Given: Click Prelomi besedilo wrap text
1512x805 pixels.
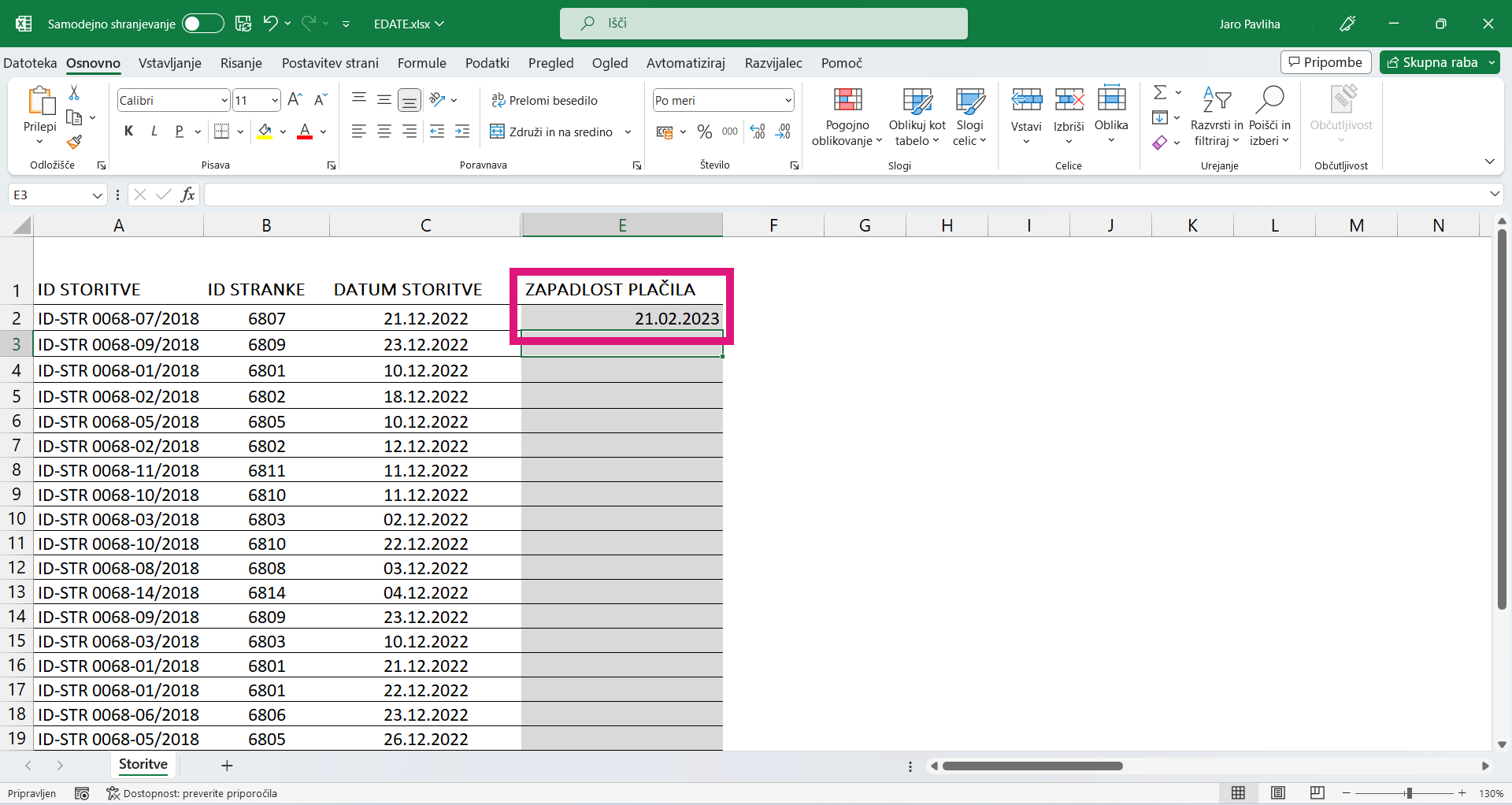Looking at the screenshot, I should [x=544, y=100].
